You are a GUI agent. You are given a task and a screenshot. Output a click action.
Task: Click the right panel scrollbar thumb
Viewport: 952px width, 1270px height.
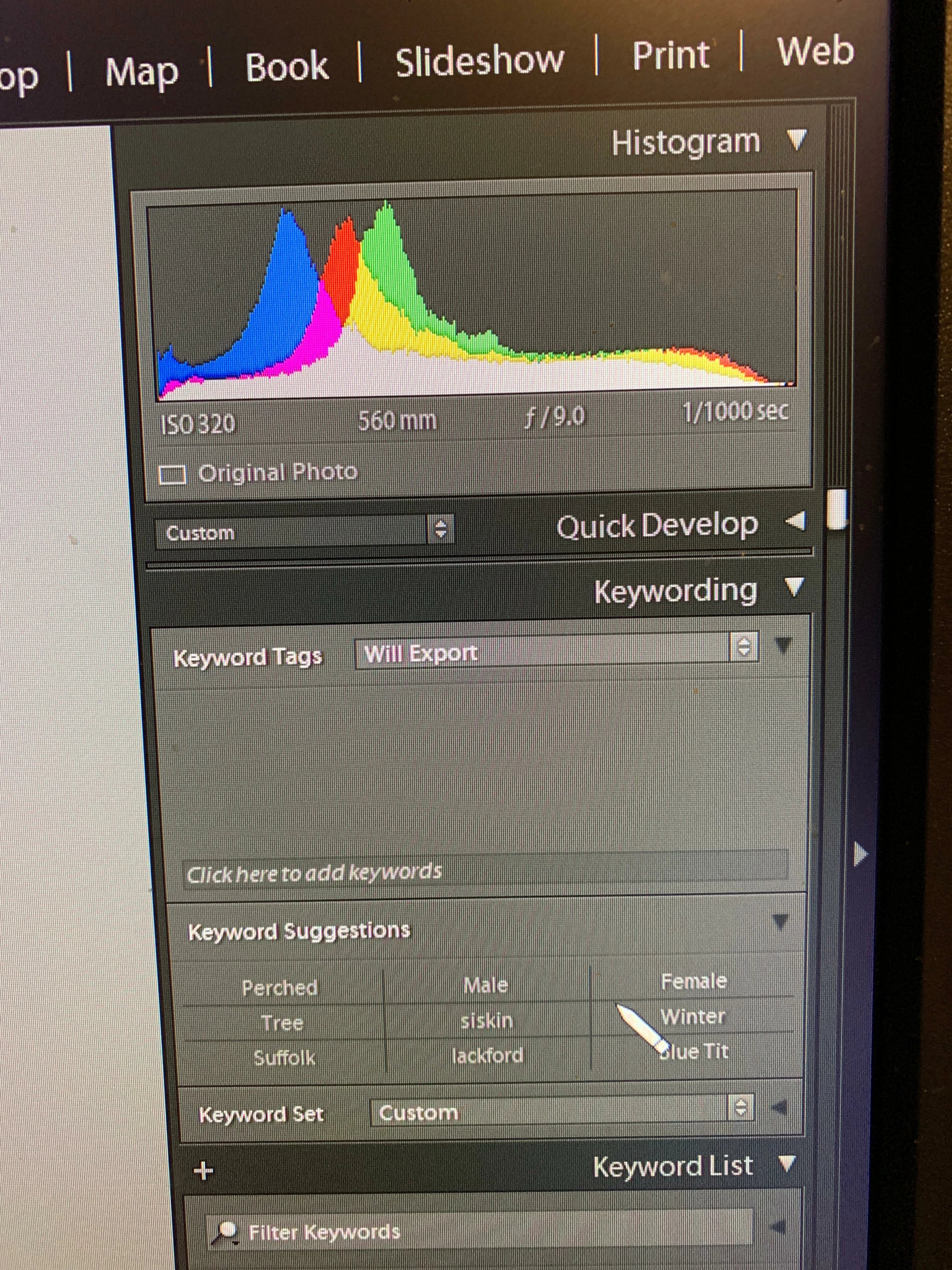(x=837, y=509)
